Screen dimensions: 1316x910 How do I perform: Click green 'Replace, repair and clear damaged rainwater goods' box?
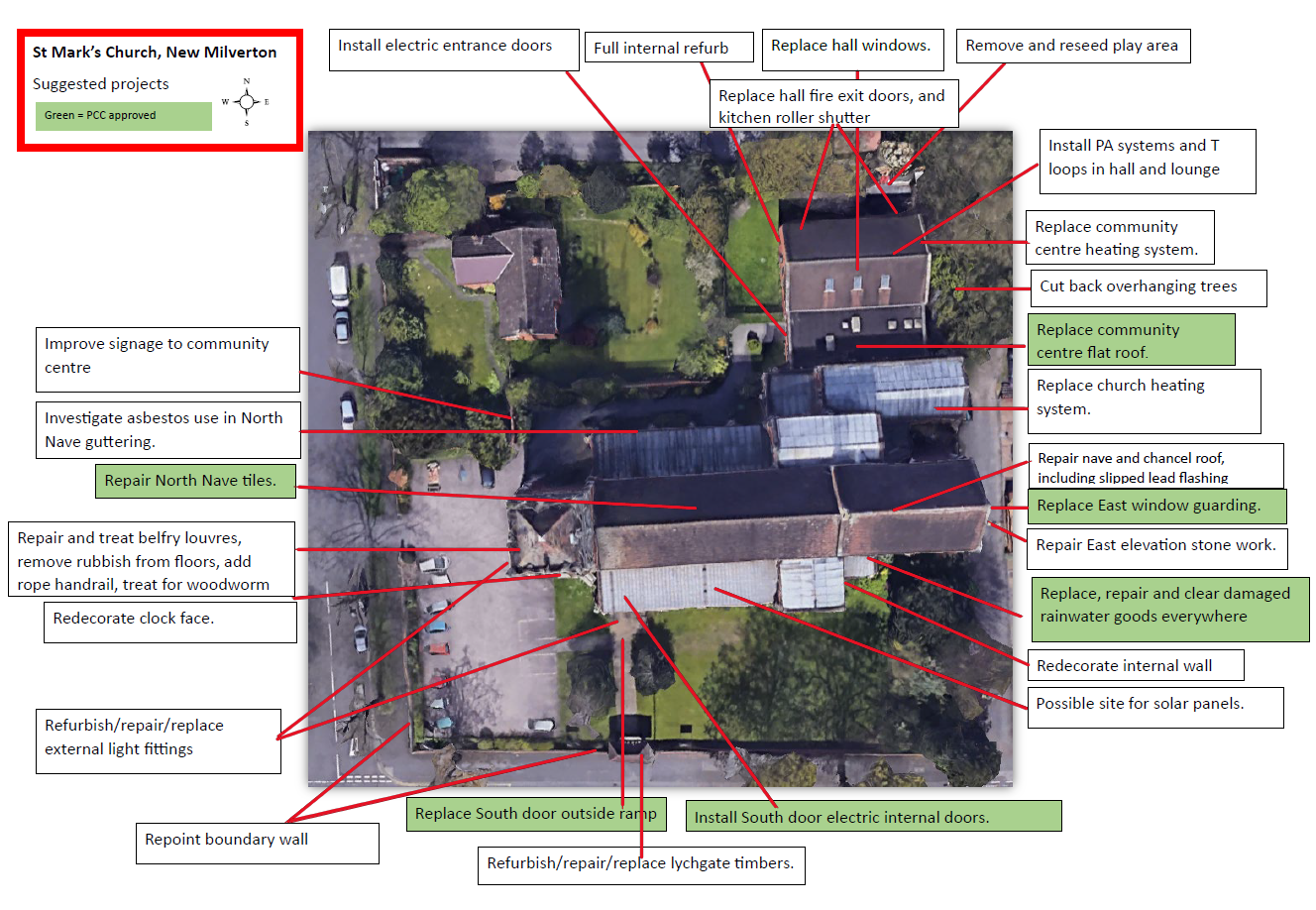tap(1170, 609)
